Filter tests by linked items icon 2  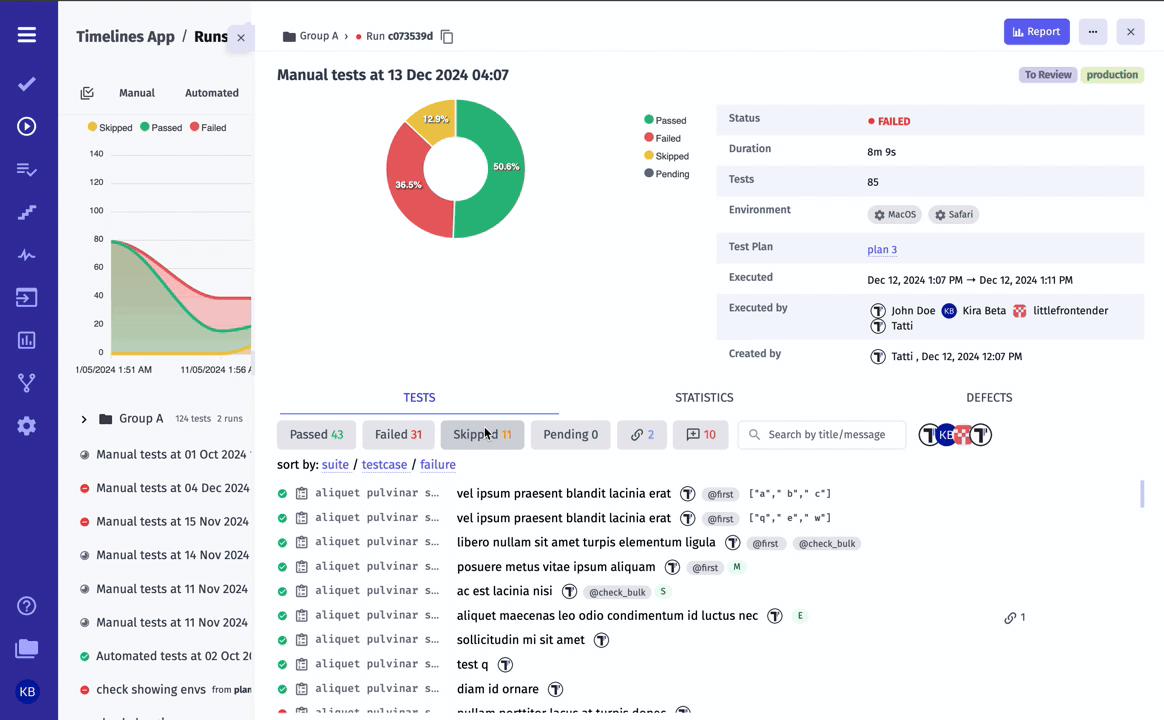point(642,435)
